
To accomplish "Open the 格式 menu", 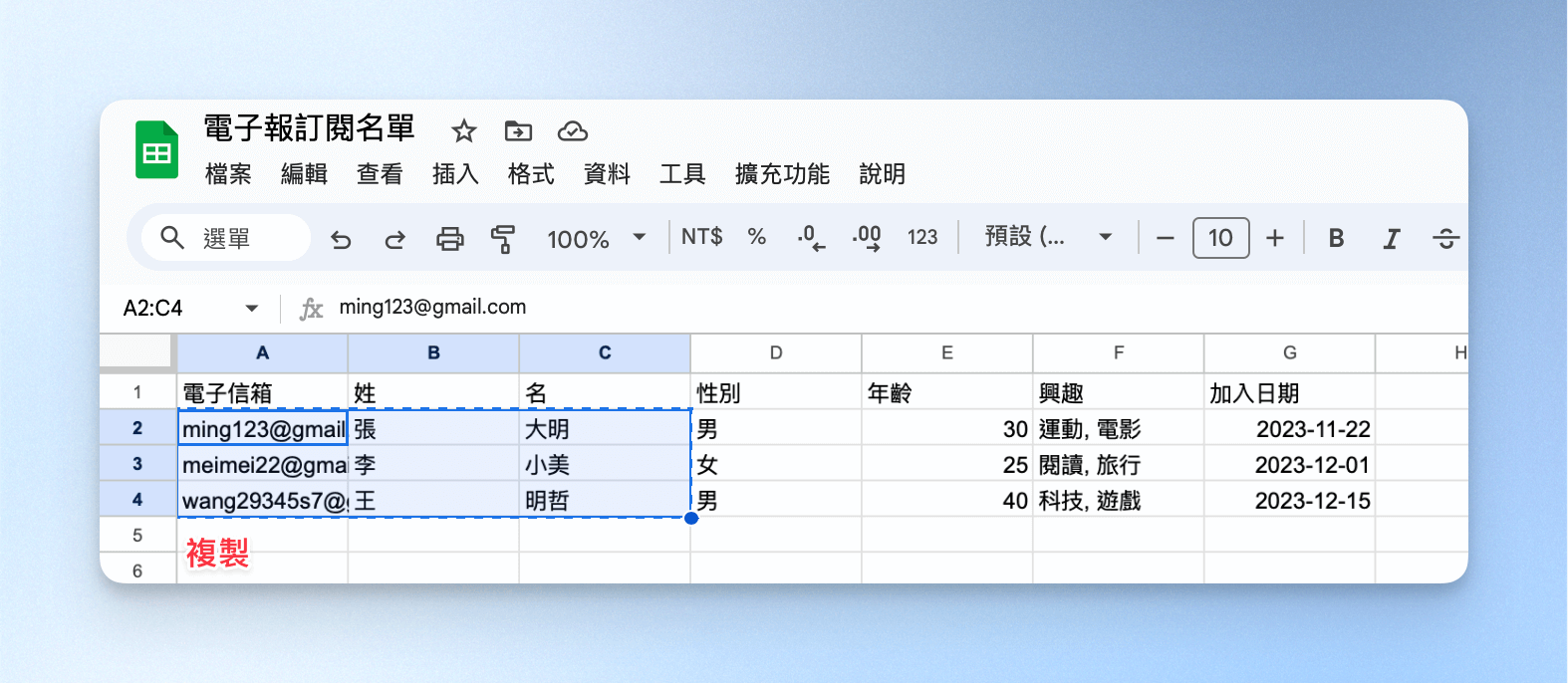I will [531, 174].
